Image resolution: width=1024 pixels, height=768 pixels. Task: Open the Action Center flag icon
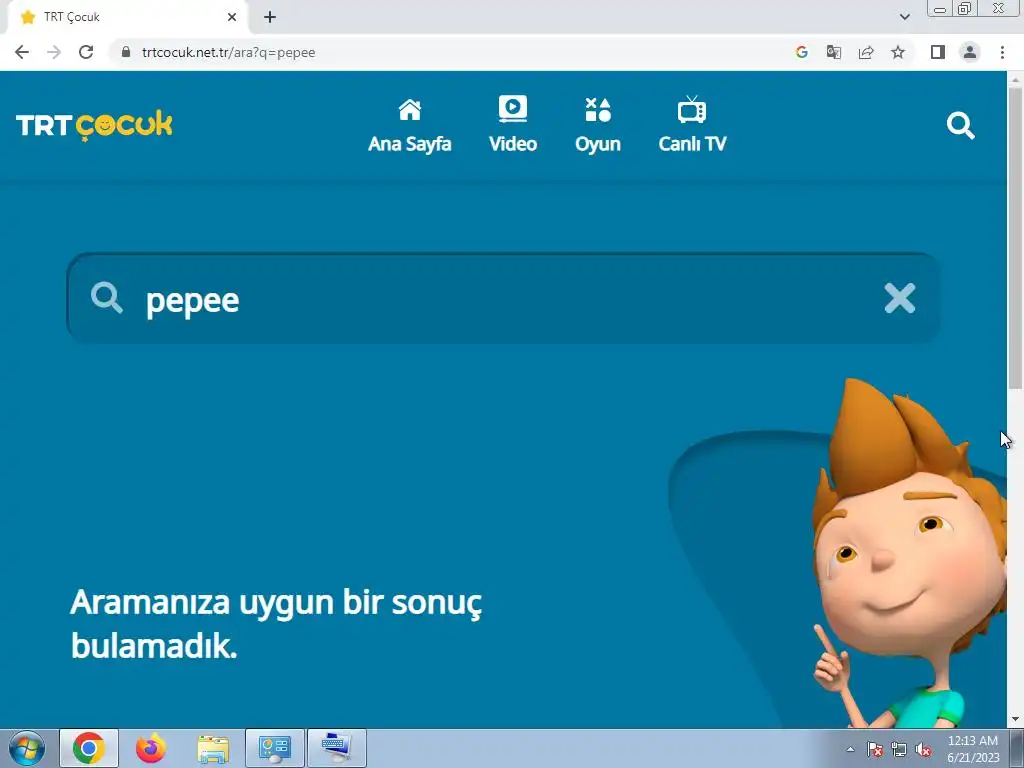875,749
